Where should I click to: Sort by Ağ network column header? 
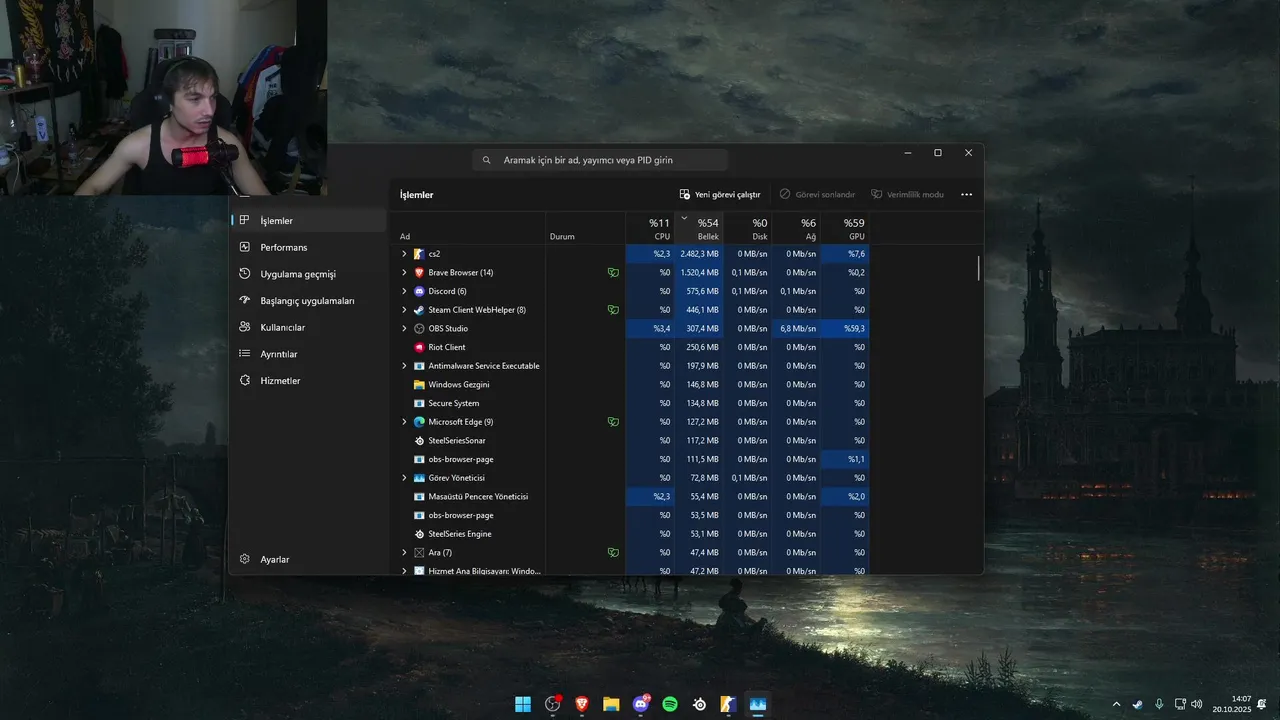(796, 228)
